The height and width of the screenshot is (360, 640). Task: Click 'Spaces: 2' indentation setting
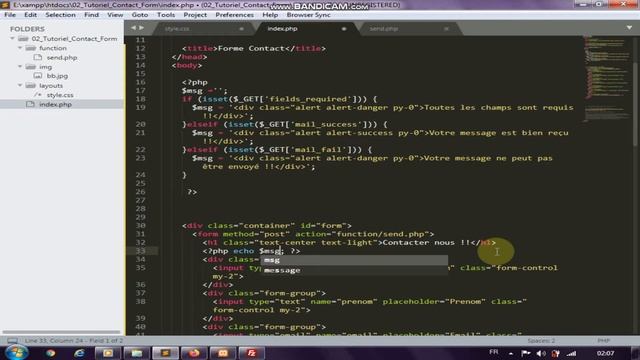[x=541, y=340]
